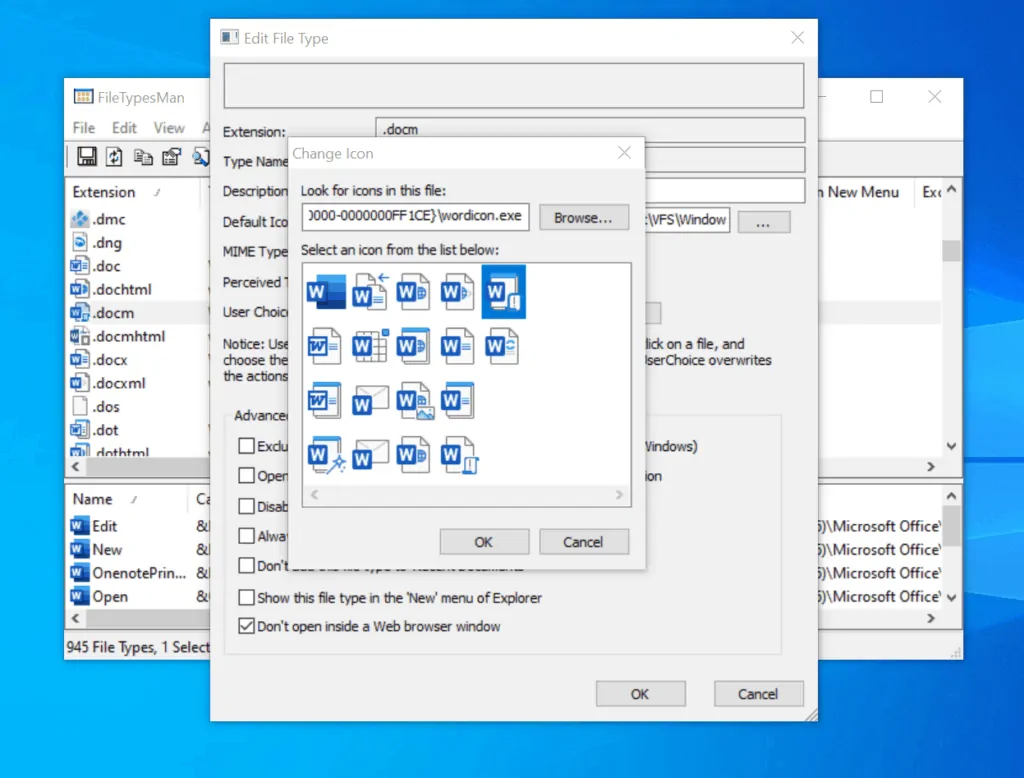Screen dimensions: 1024x778
Task: Click Browse in the Change Icon dialog
Action: pyautogui.click(x=583, y=217)
